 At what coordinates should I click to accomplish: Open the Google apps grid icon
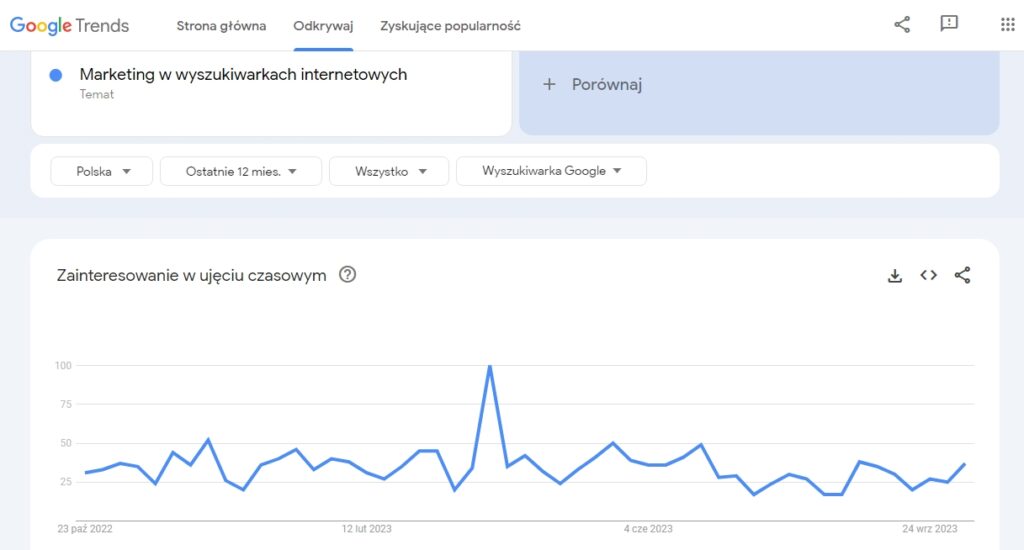(1007, 25)
